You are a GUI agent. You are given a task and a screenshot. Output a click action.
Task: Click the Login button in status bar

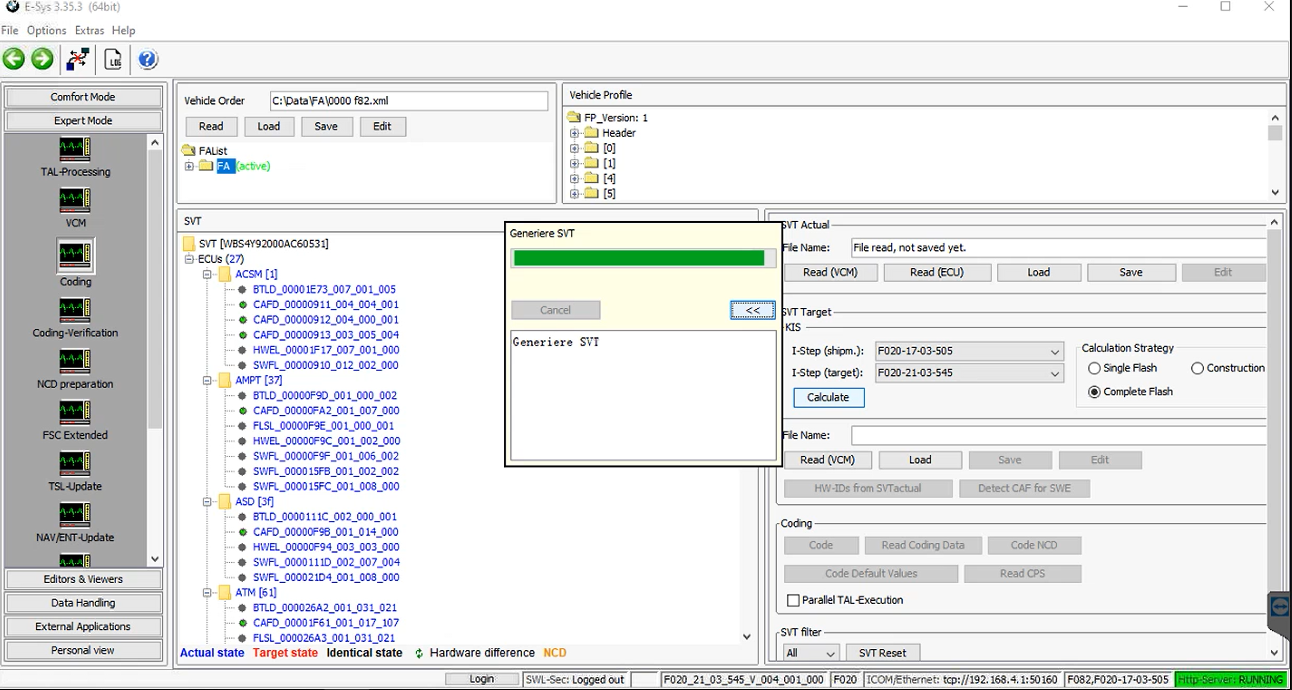pyautogui.click(x=482, y=679)
